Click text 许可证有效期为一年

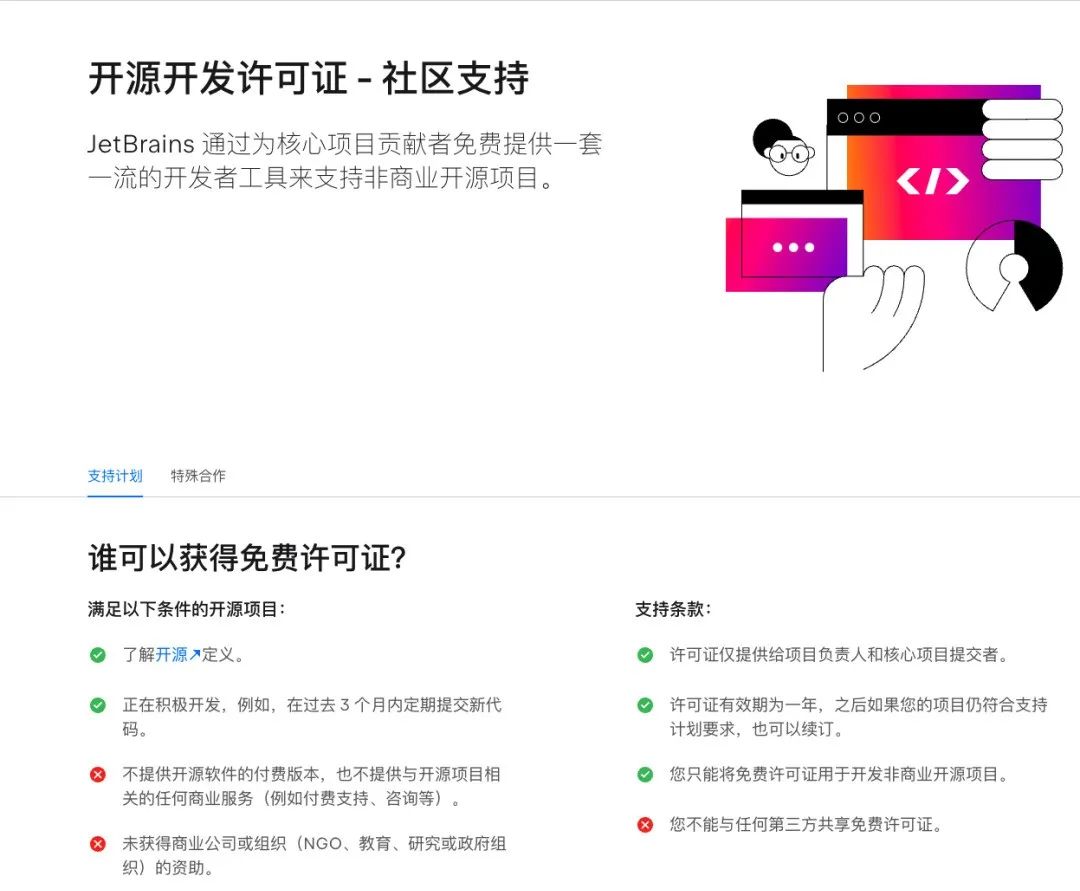tap(858, 717)
